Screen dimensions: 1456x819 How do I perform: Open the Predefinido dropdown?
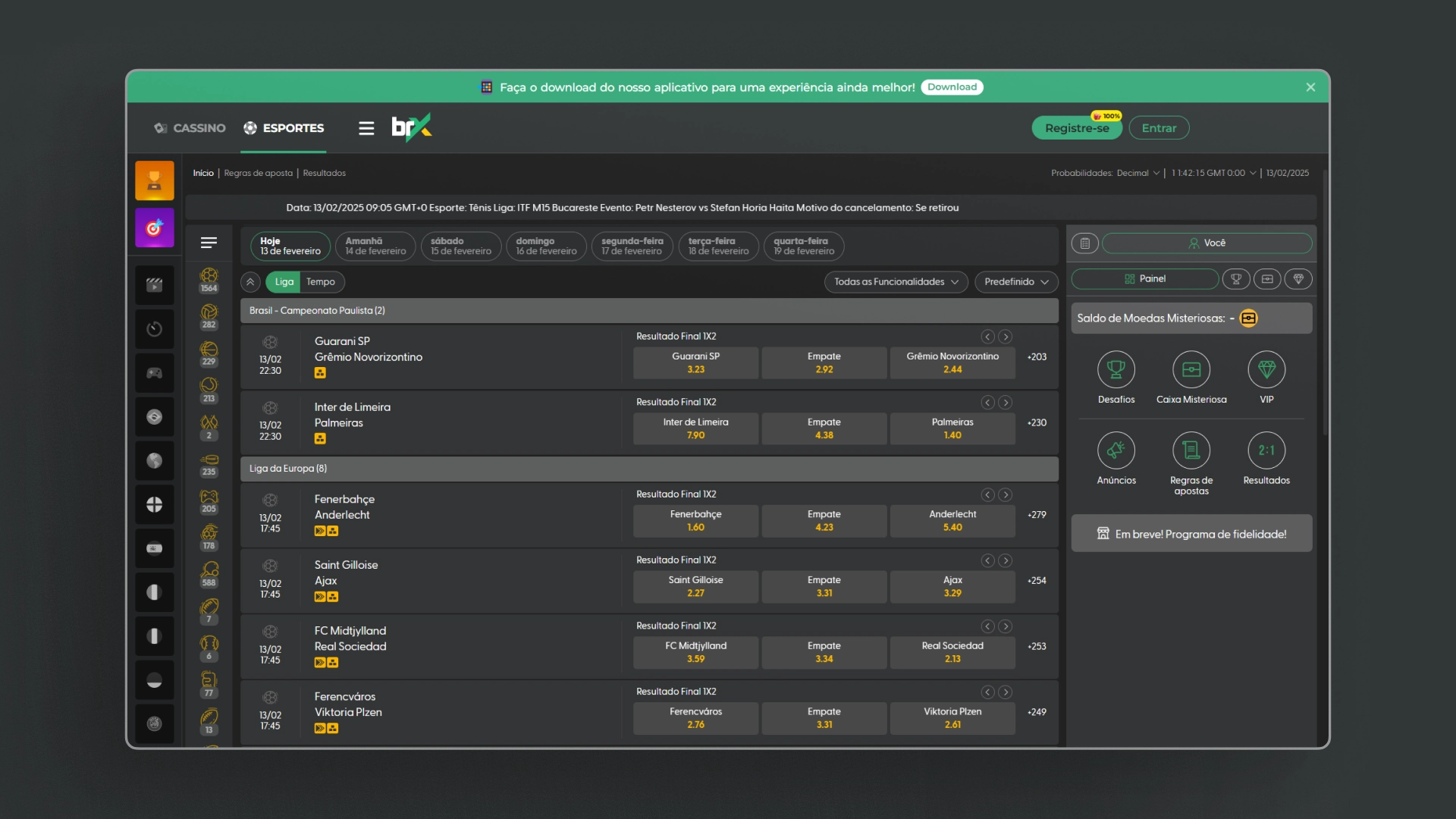pyautogui.click(x=1016, y=282)
